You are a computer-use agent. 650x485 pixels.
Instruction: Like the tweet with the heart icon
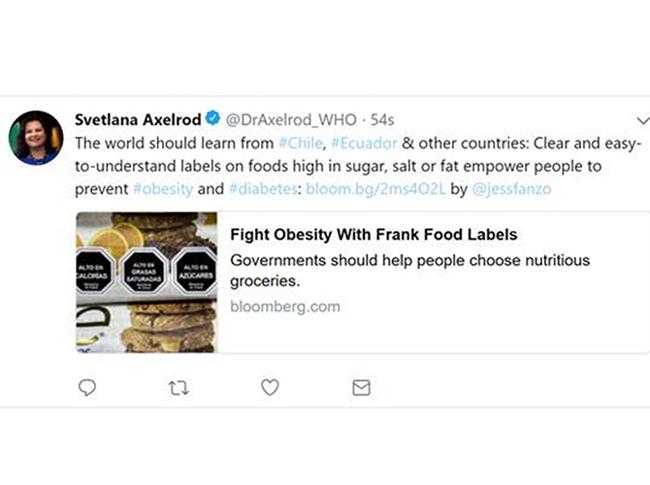[269, 387]
